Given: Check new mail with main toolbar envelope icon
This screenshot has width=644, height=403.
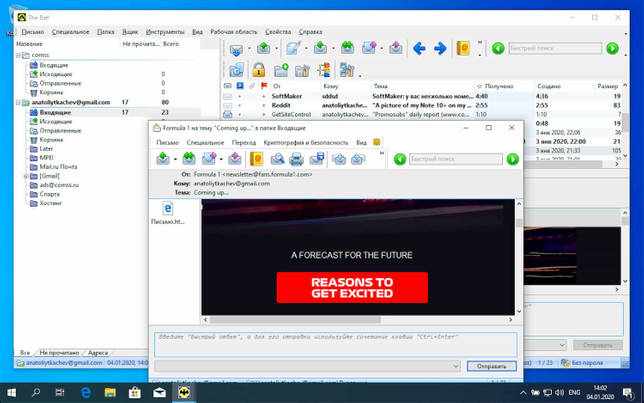Looking at the screenshot, I should tap(236, 49).
